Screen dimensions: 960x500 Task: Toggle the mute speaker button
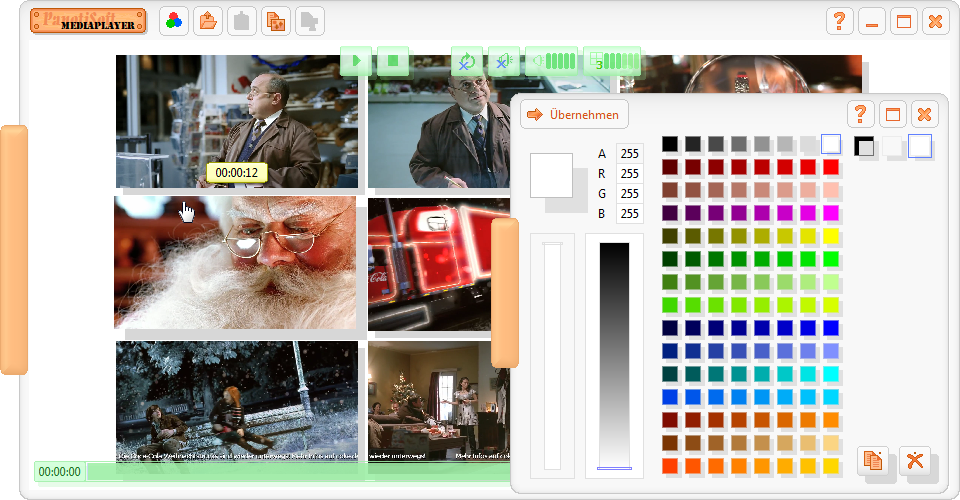coord(502,61)
